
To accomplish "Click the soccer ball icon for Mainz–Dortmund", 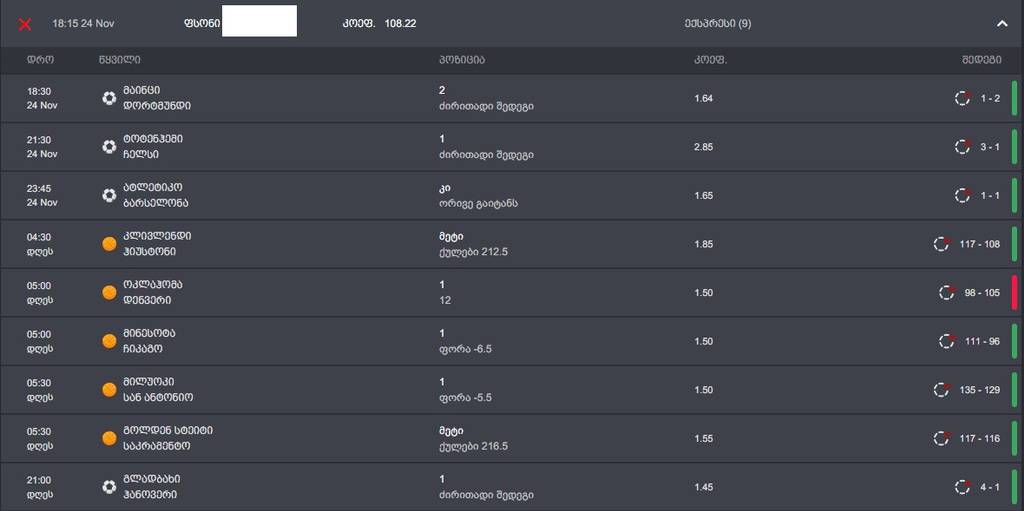I will coord(109,98).
